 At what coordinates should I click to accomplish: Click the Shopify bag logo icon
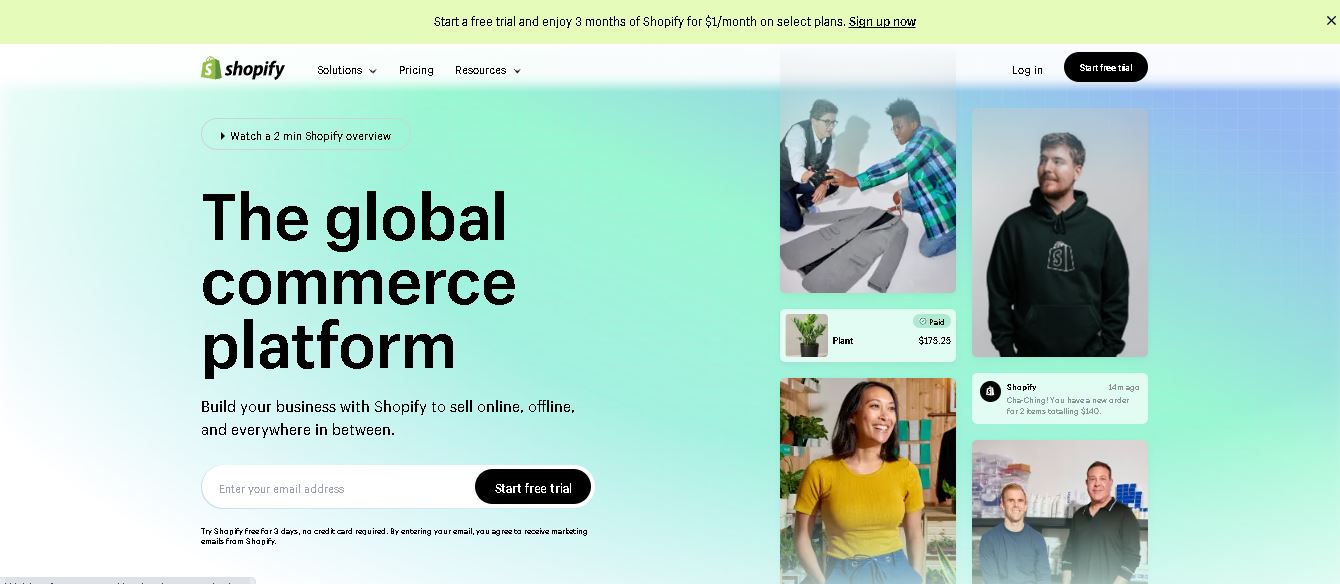(x=210, y=68)
